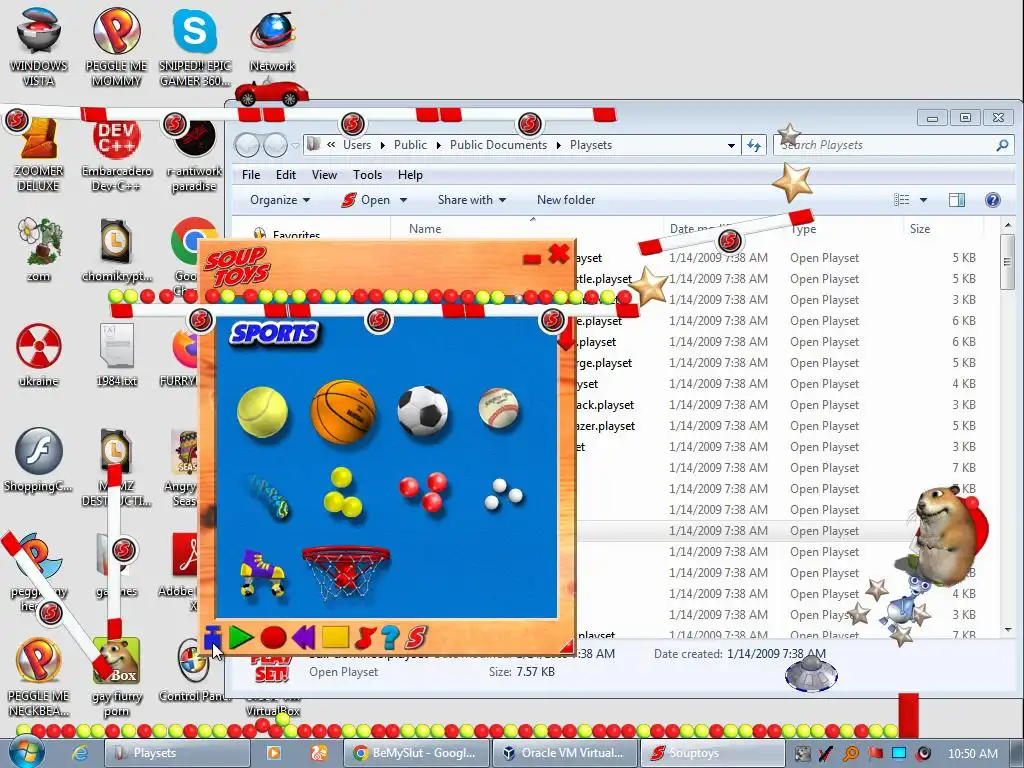Open Souptoys help via blue question mark
Viewport: 1024px width, 768px height.
(x=391, y=637)
